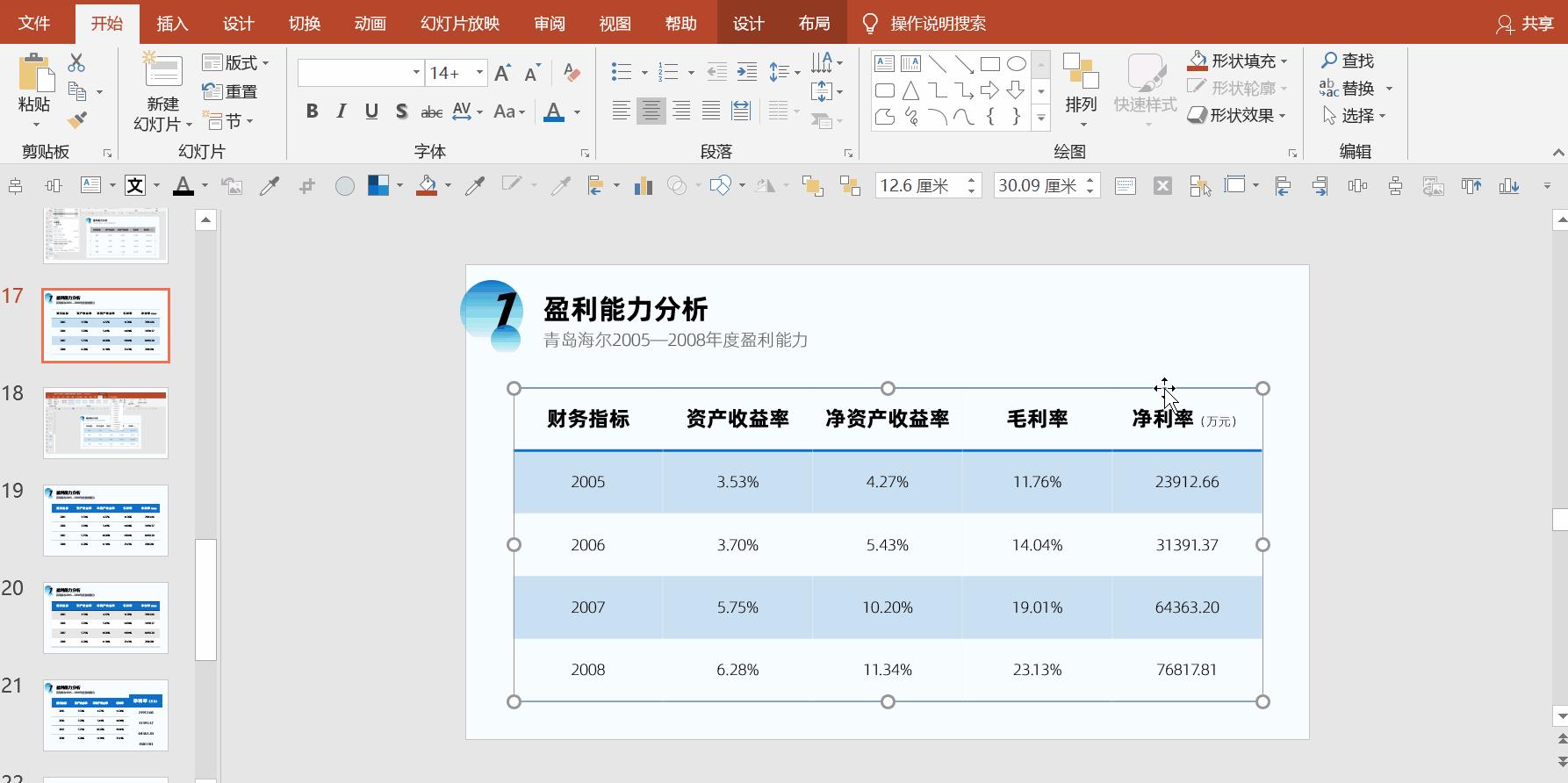
Task: Click the quick toolbar blue fill swatch
Action: point(378,185)
